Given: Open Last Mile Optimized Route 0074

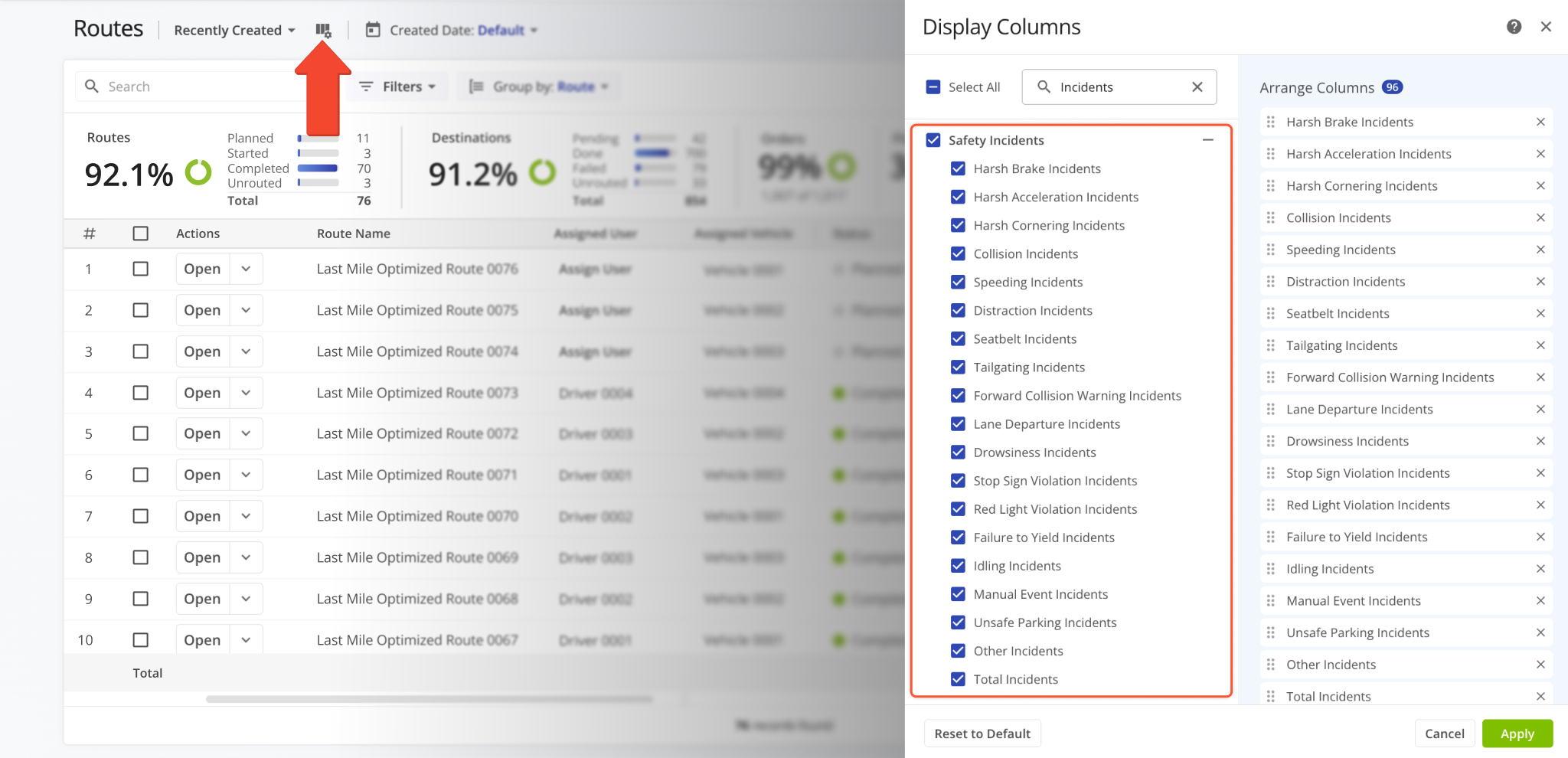Looking at the screenshot, I should [202, 351].
